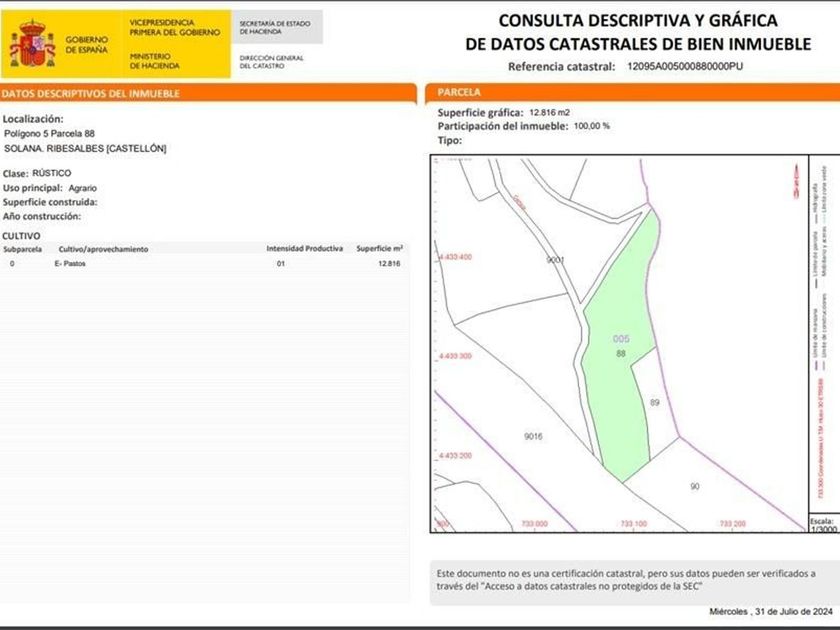Click parcel 89 on the map
This screenshot has width=840, height=630.
pos(655,402)
